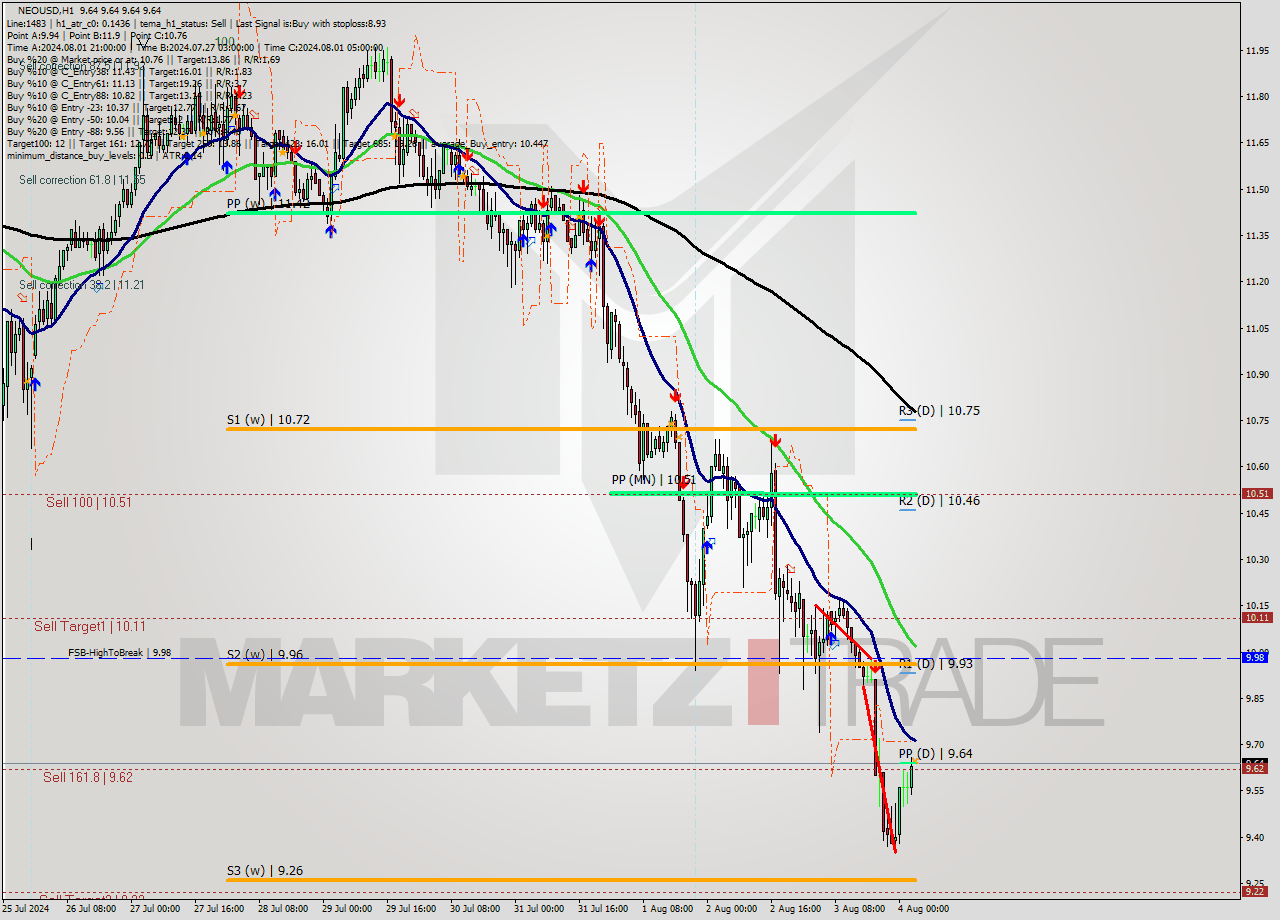Select the Sell correction 61.8 label
Screen dimensions: 1280x920
82,180
